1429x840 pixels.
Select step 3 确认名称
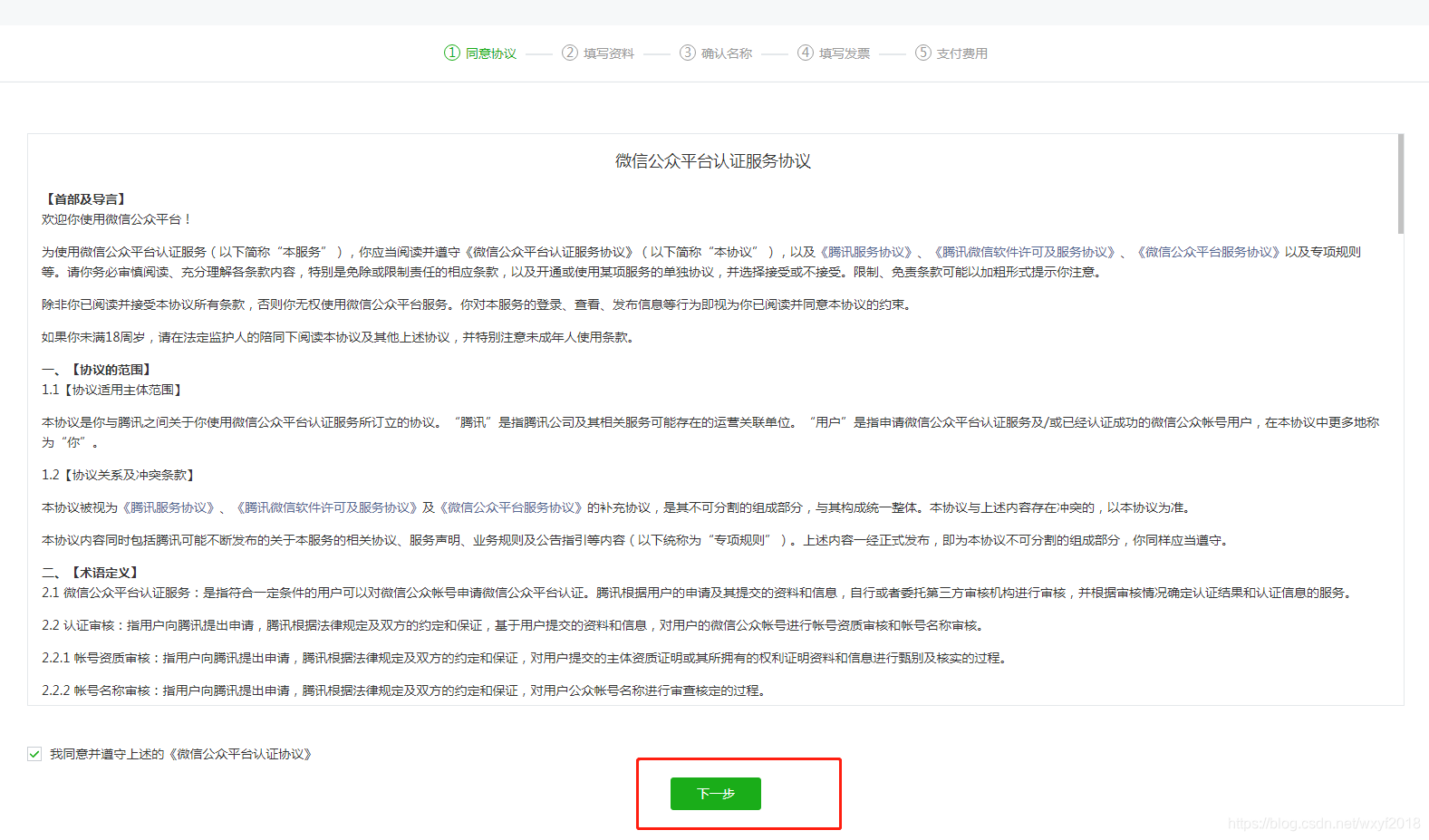click(x=716, y=53)
